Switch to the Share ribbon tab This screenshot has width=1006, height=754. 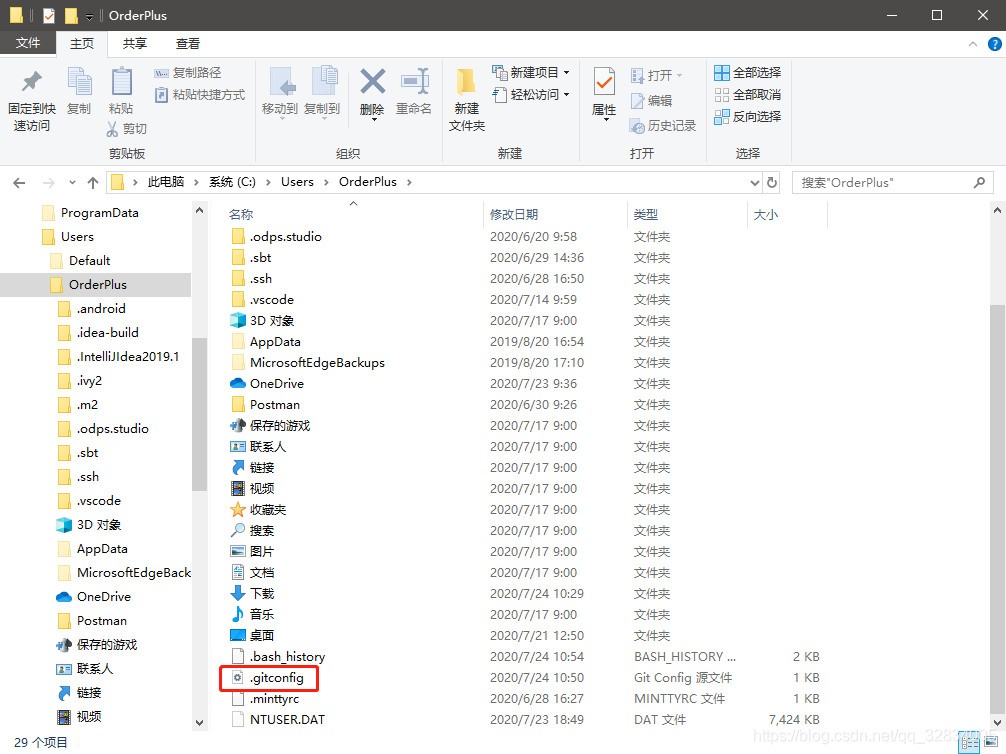tap(135, 44)
